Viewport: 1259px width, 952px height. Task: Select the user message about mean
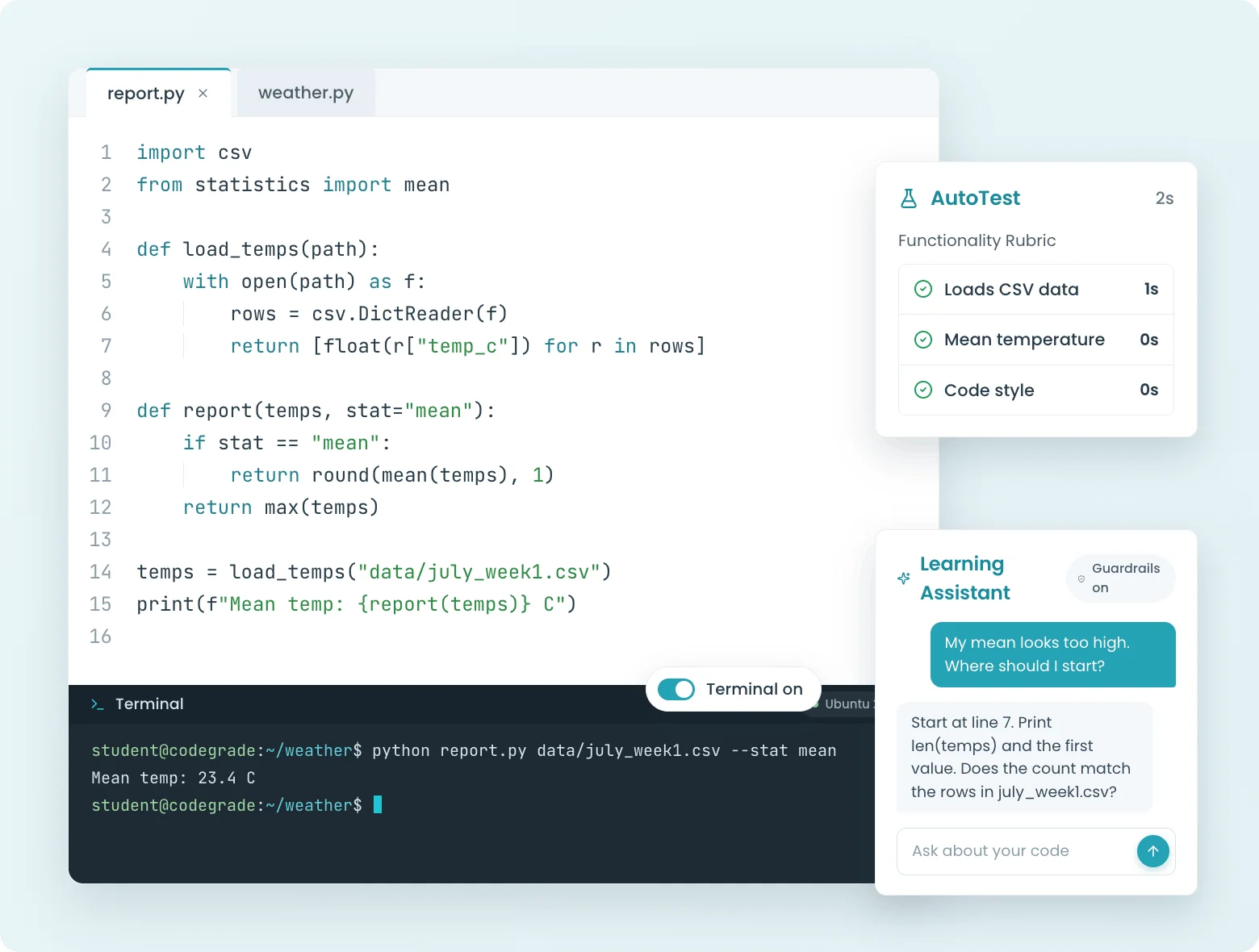pyautogui.click(x=1053, y=654)
